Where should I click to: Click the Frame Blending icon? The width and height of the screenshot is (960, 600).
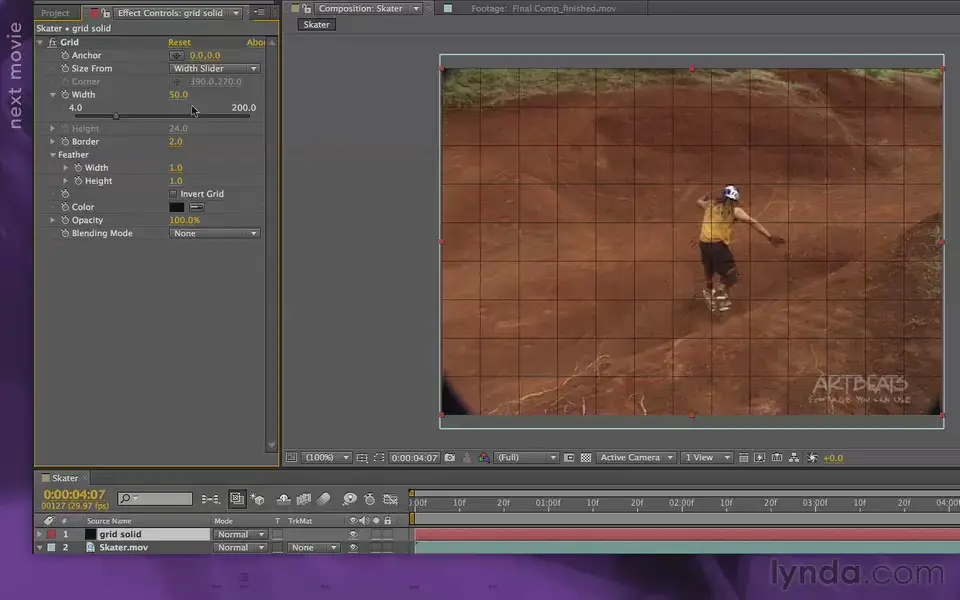[x=305, y=499]
